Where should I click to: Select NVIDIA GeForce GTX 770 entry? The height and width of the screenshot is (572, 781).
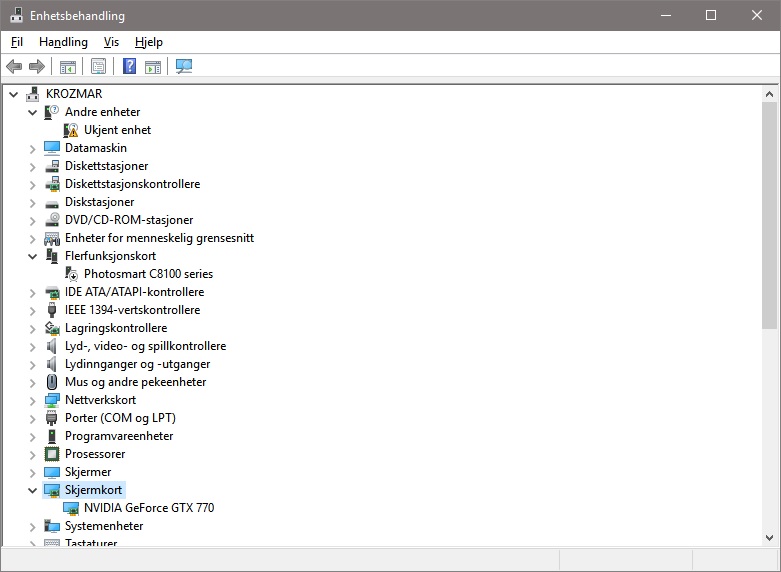(x=149, y=508)
